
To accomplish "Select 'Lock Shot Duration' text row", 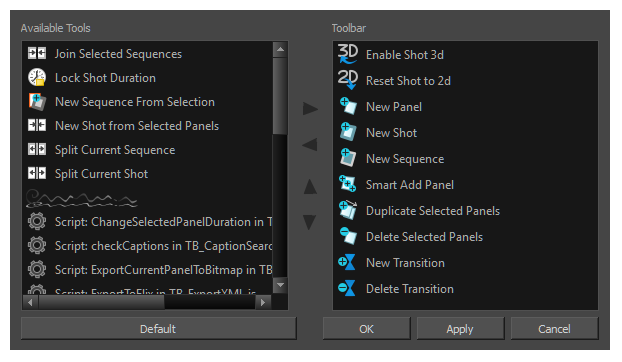I will click(x=105, y=78).
